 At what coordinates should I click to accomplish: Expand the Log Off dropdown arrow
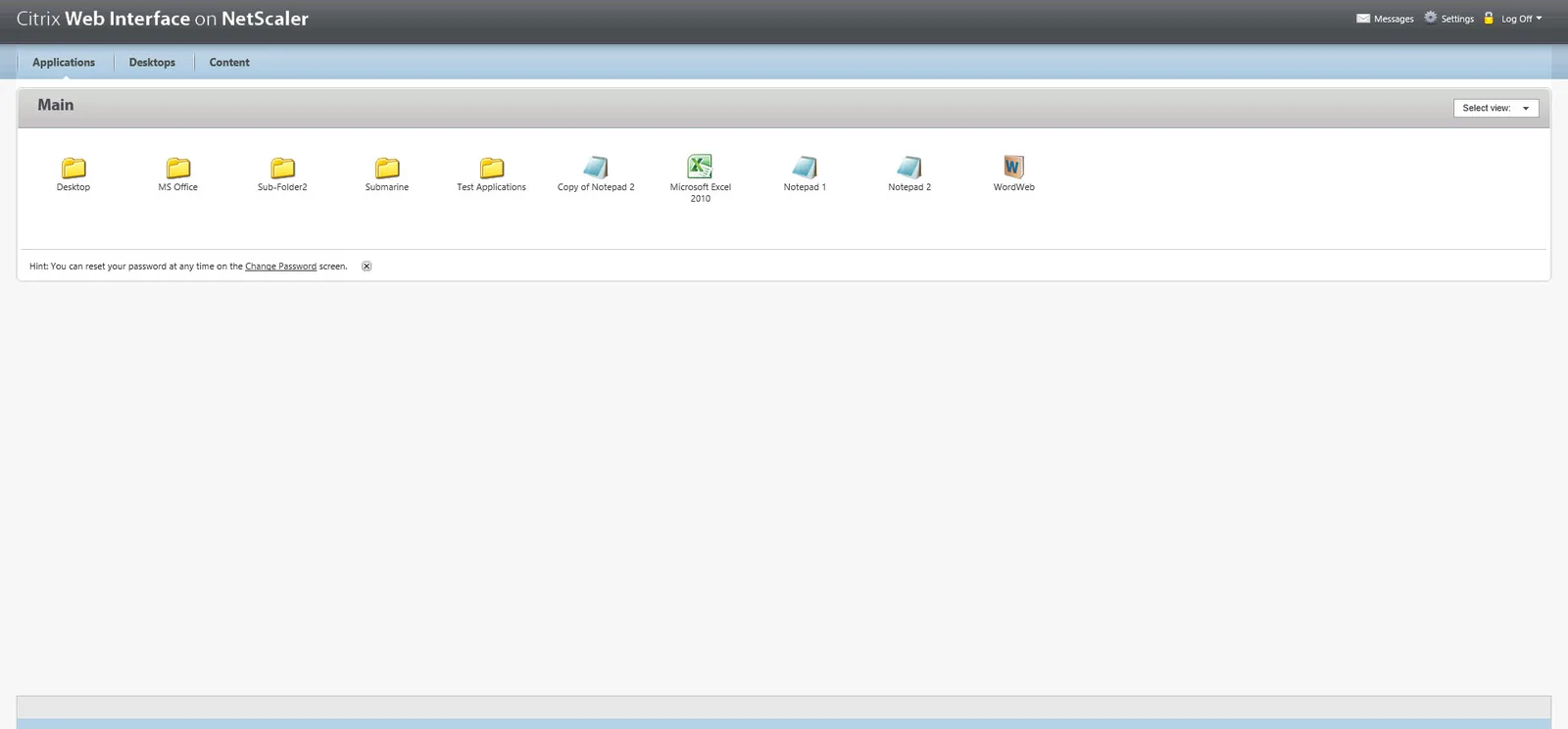[1539, 18]
